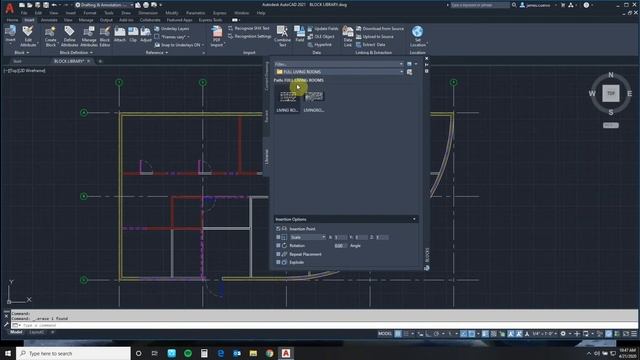
Task: Toggle grid display in status bar
Action: click(398, 333)
